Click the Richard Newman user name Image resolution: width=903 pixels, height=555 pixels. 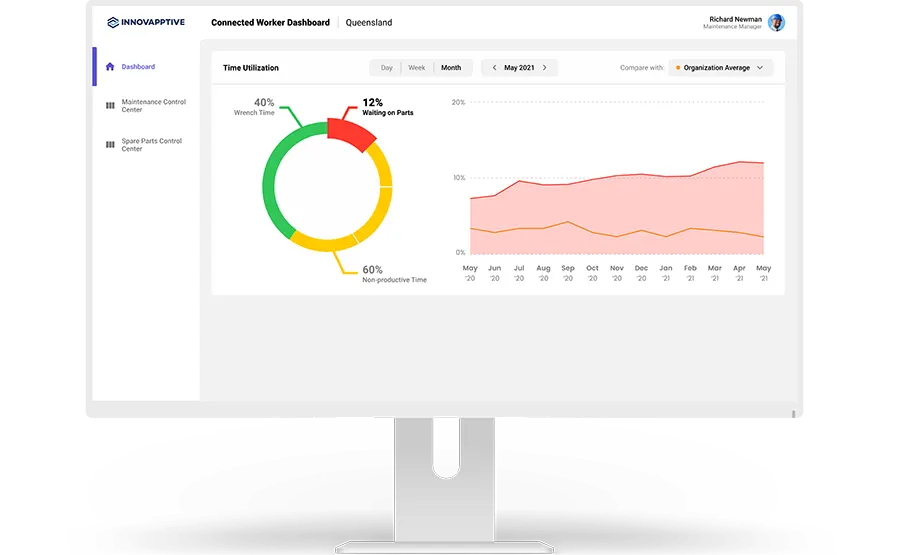click(735, 20)
